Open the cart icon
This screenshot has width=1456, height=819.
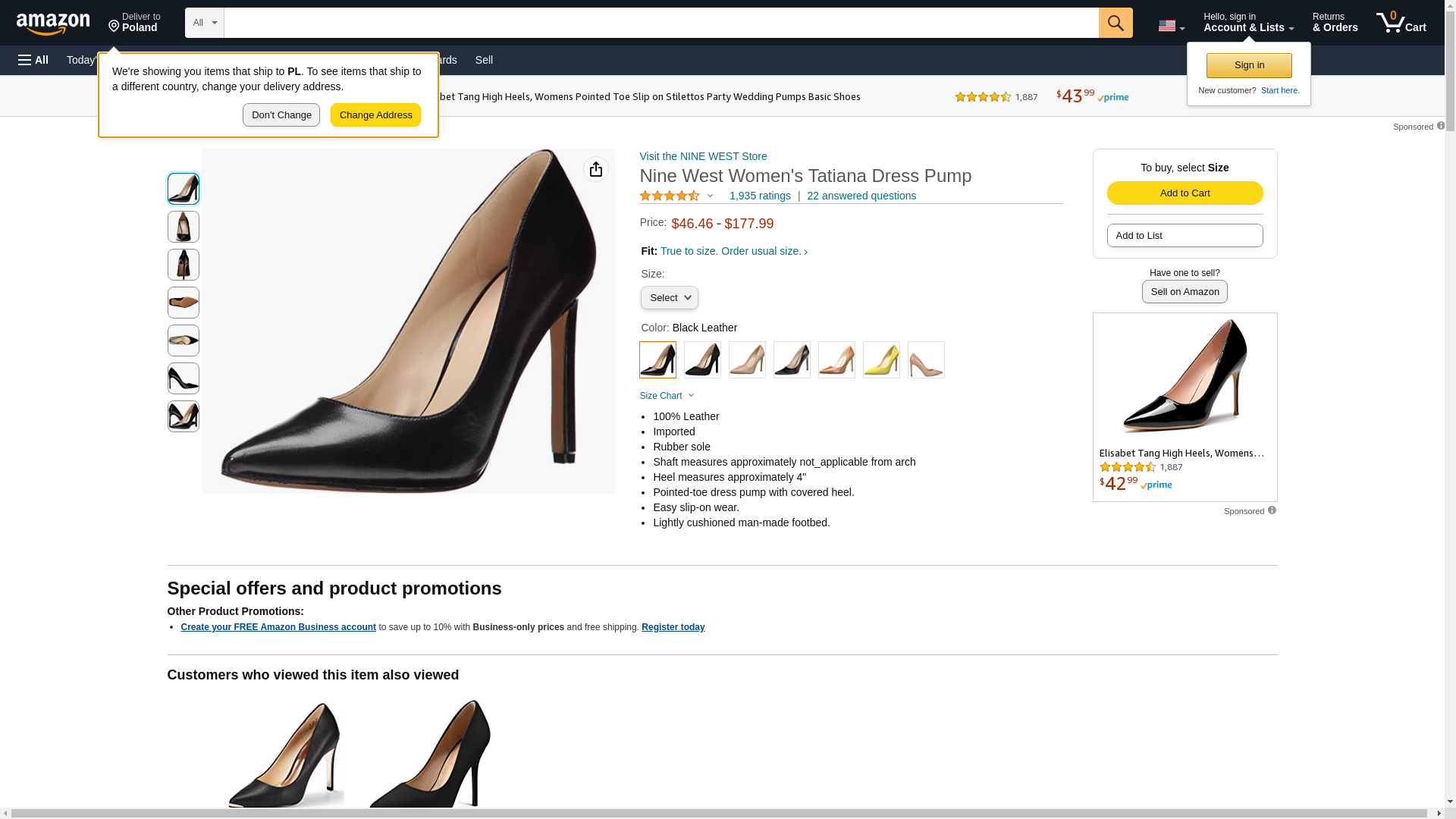click(x=1401, y=23)
